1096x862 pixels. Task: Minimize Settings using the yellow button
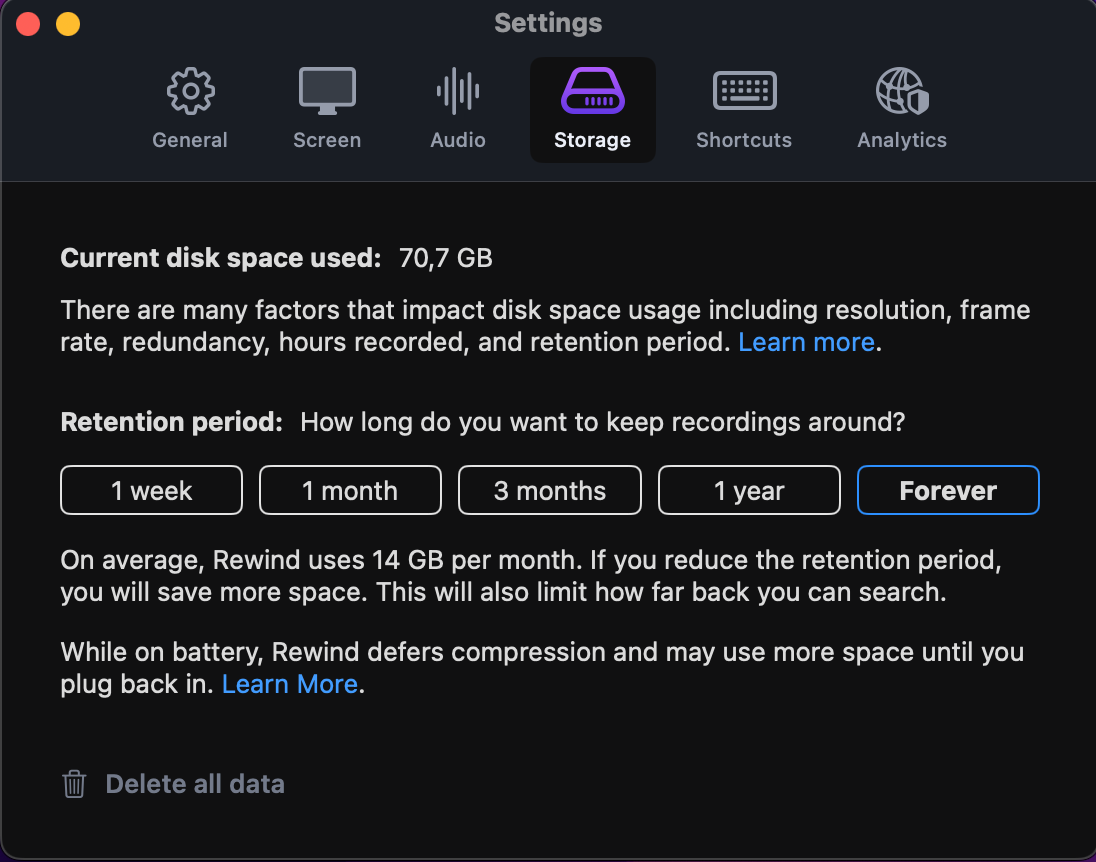tap(68, 24)
